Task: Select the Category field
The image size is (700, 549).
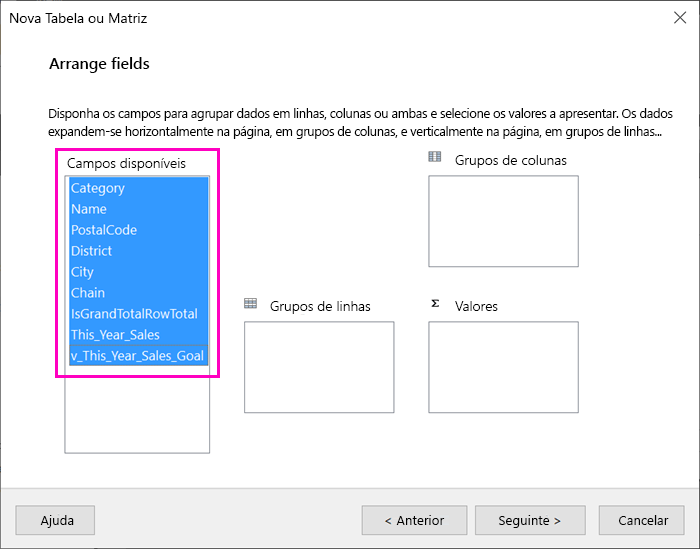Action: 138,188
